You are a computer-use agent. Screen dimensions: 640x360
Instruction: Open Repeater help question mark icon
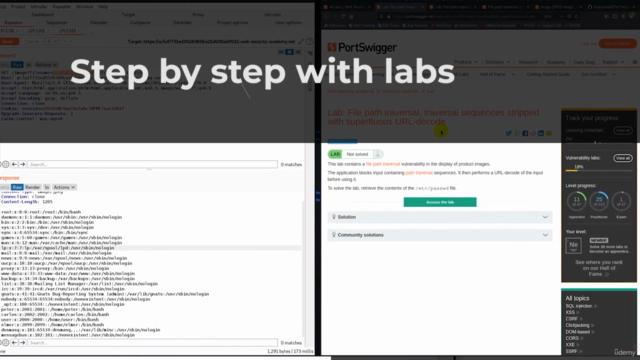(310, 41)
